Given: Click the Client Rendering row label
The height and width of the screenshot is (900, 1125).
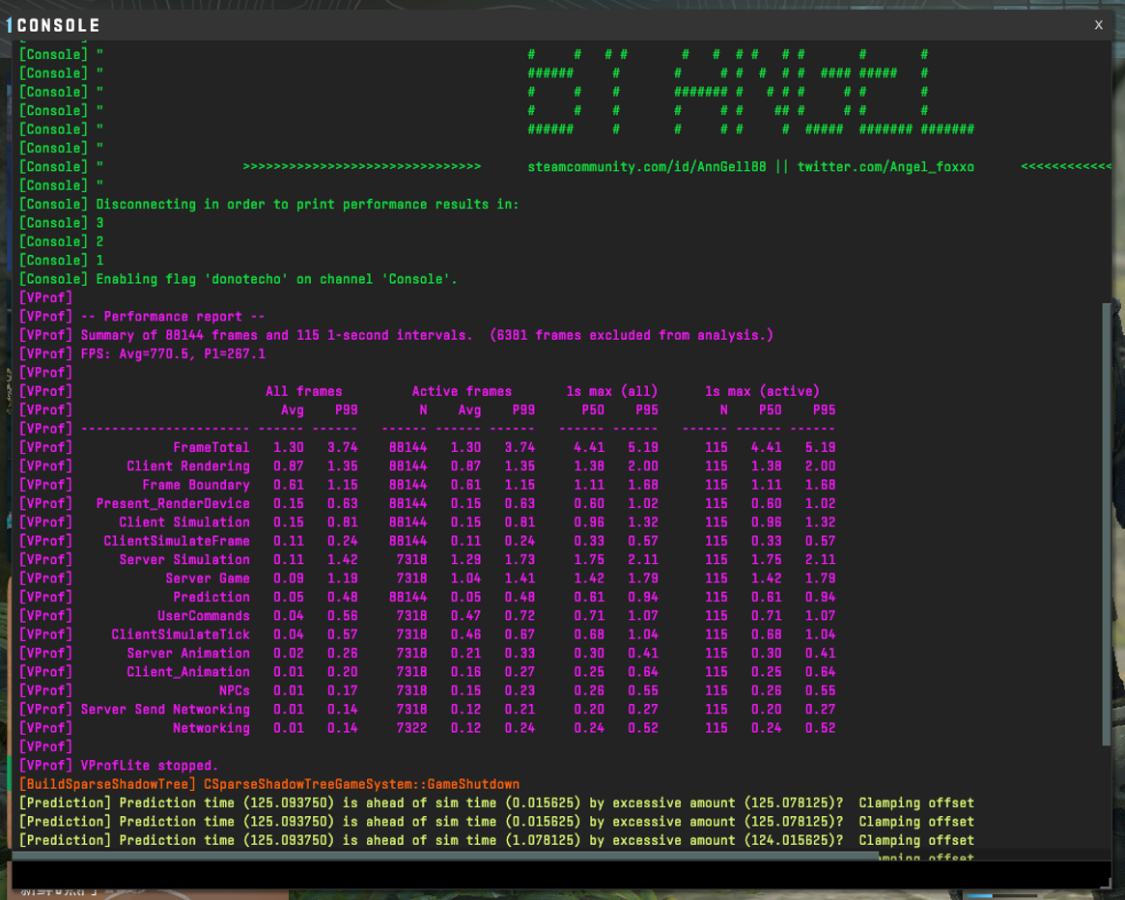Looking at the screenshot, I should coord(188,466).
